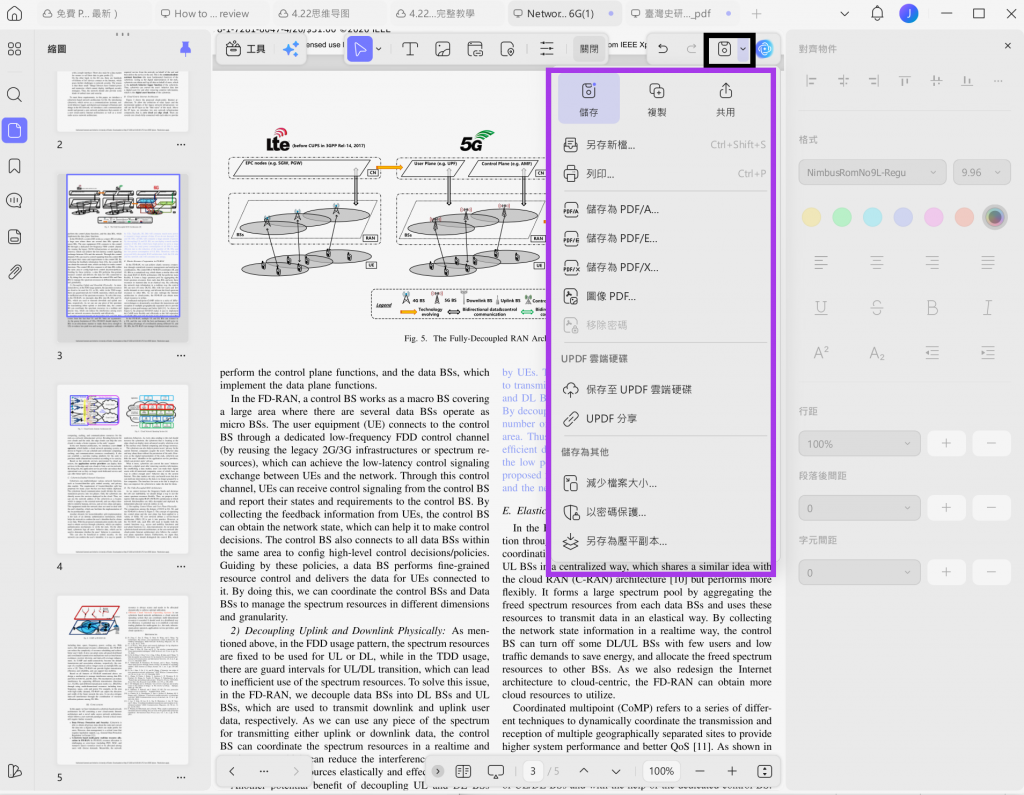Open the 行距 100% dropdown

coord(859,444)
